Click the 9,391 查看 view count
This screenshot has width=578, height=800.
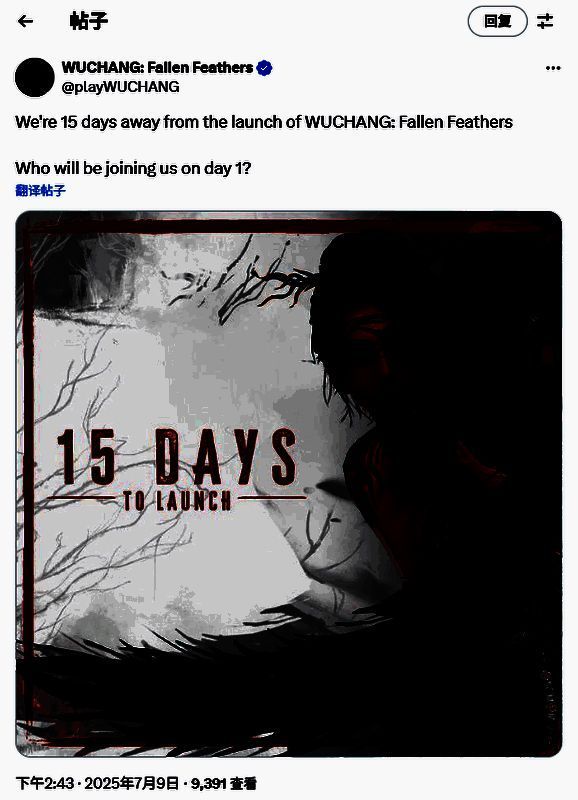click(x=223, y=783)
